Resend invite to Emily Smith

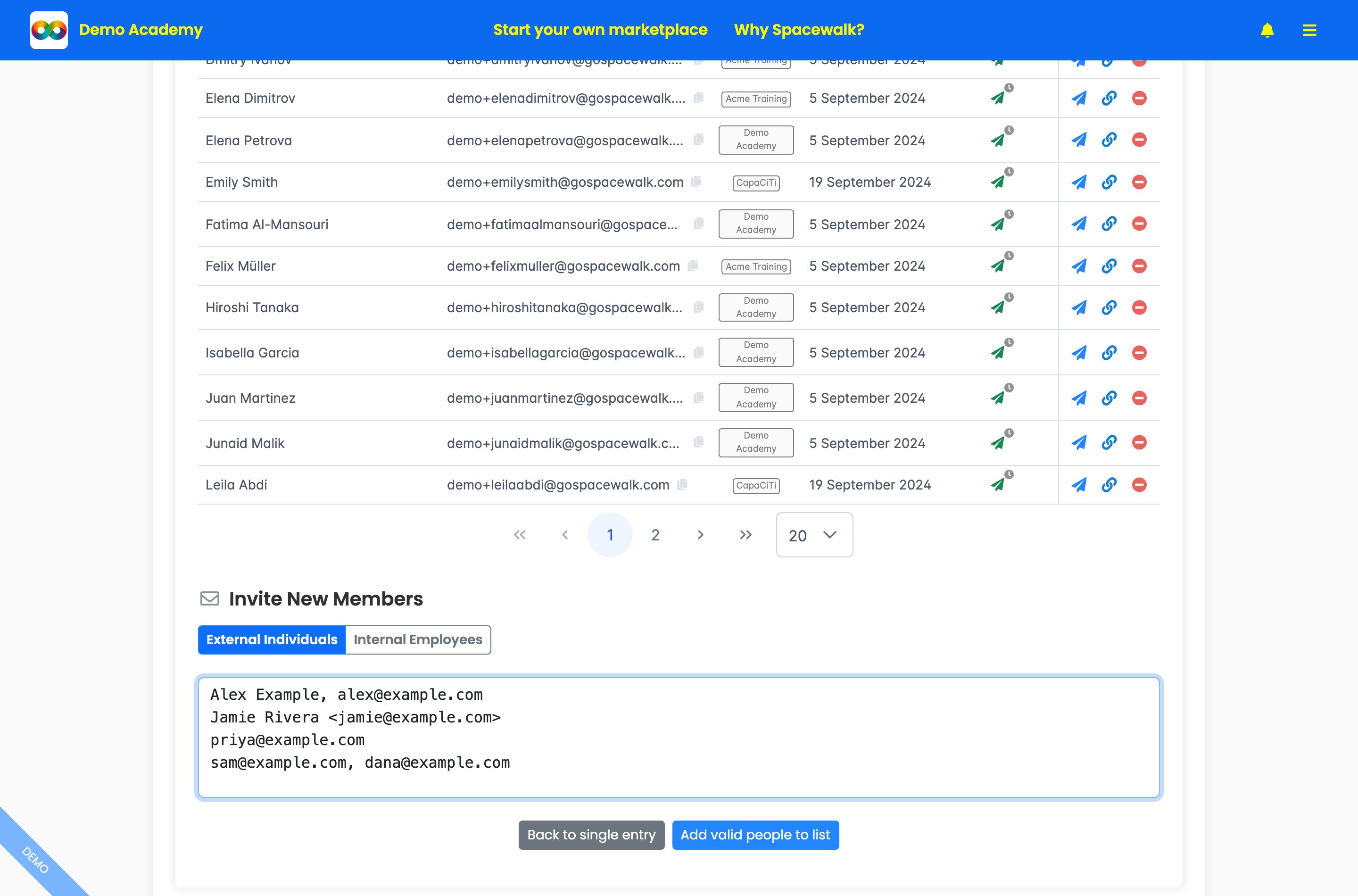(1079, 183)
